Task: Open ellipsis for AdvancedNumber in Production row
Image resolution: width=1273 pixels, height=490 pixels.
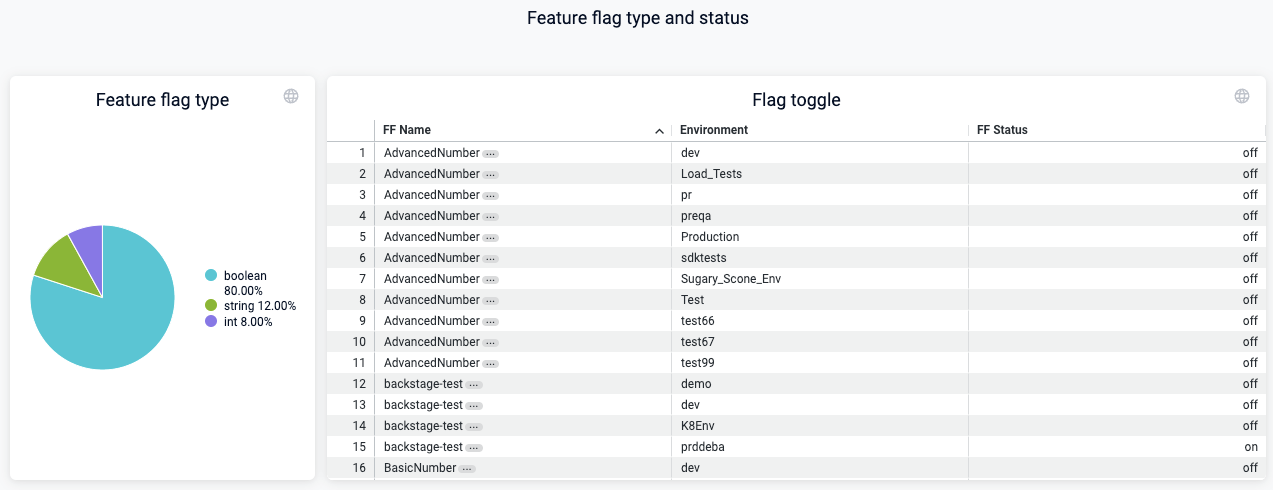Action: 490,237
